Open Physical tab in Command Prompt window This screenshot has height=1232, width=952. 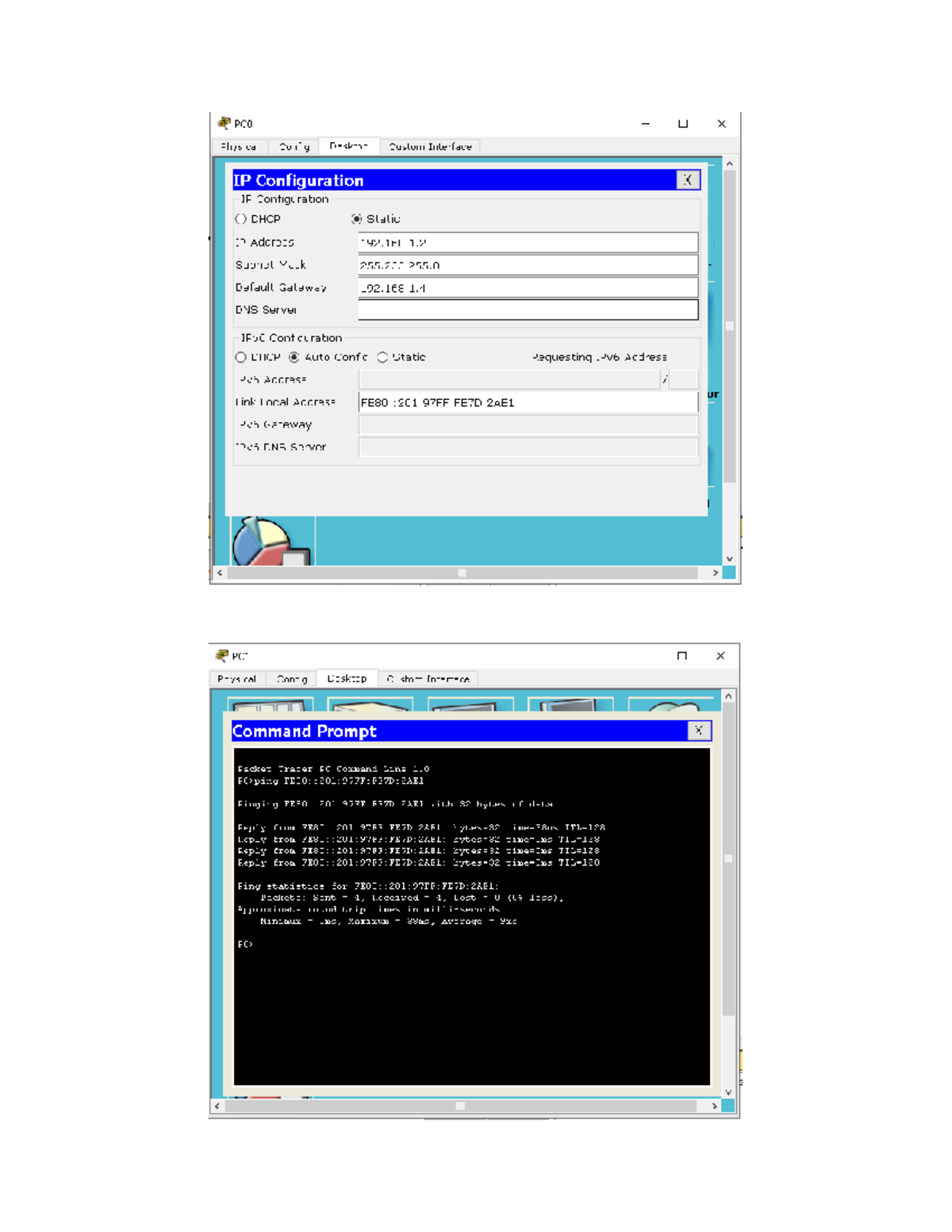pyautogui.click(x=236, y=679)
